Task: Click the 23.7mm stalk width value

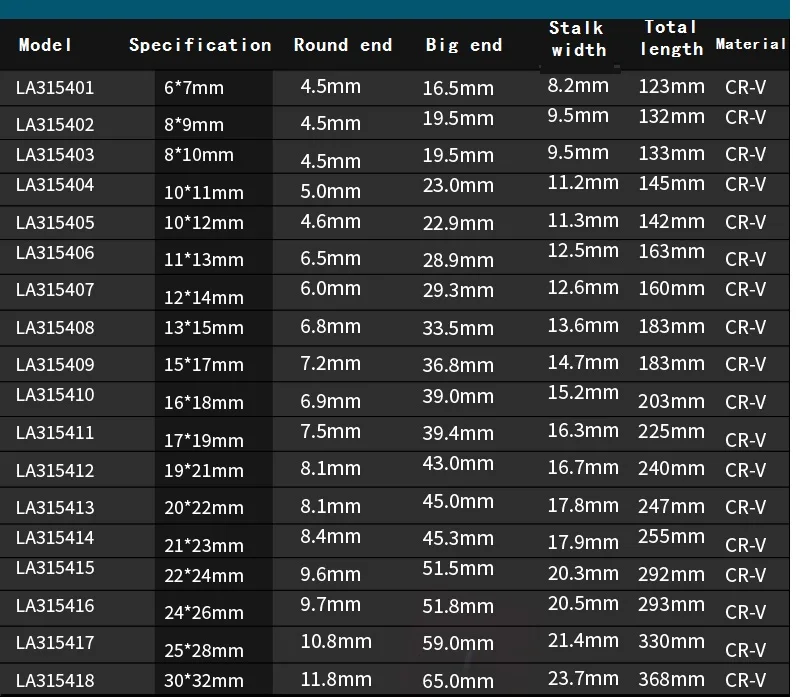Action: [x=583, y=679]
